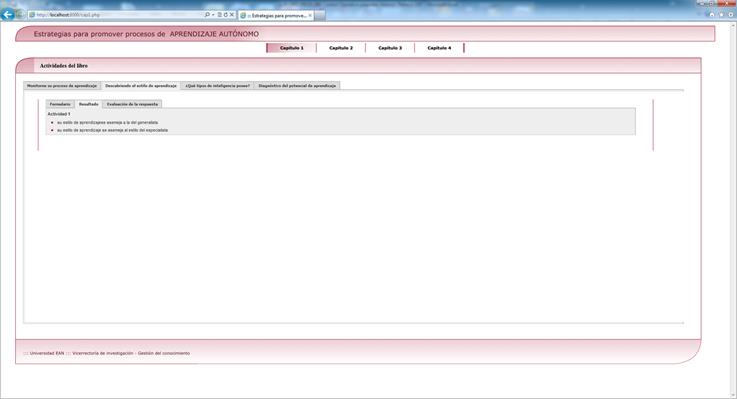Open a new blank browser tab
Screen dimensions: 737x399
pyautogui.click(x=320, y=16)
